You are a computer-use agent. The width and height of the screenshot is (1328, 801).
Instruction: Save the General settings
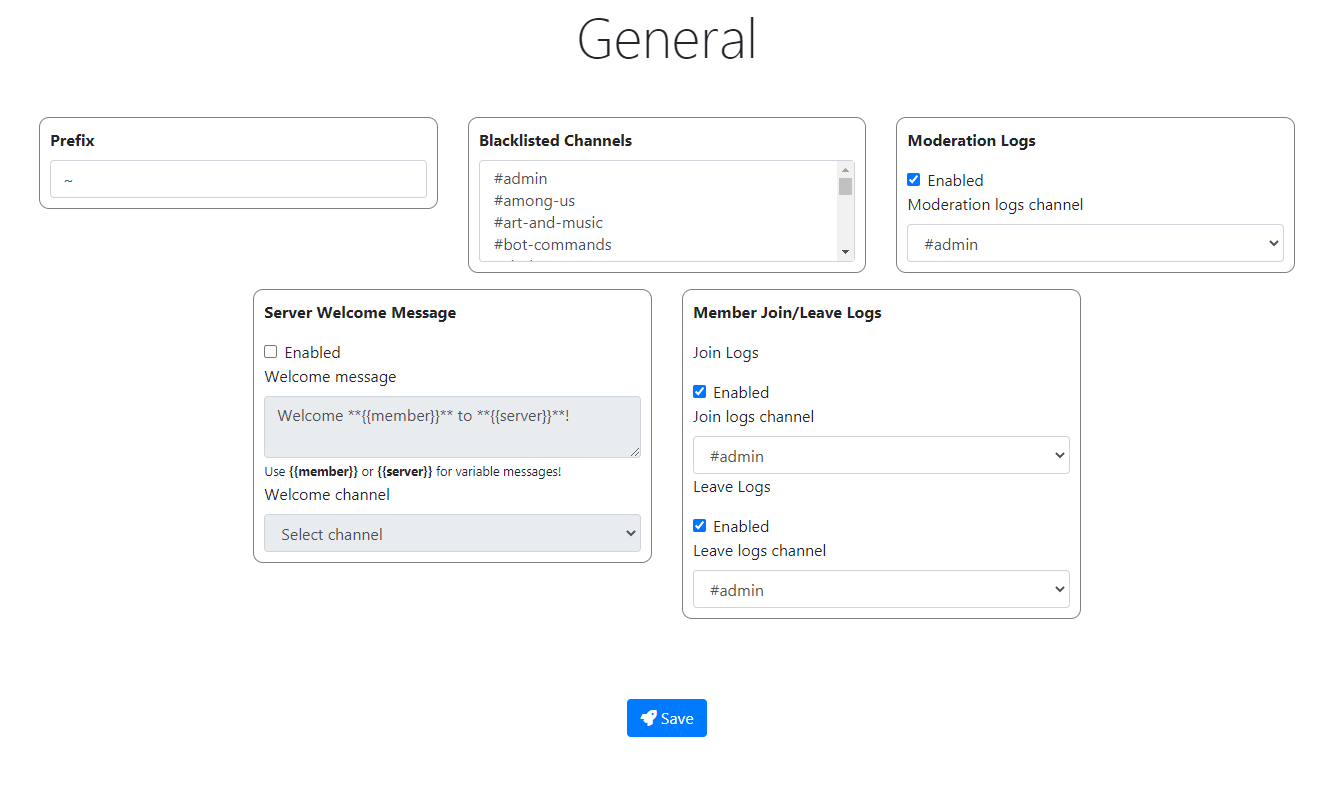[667, 718]
